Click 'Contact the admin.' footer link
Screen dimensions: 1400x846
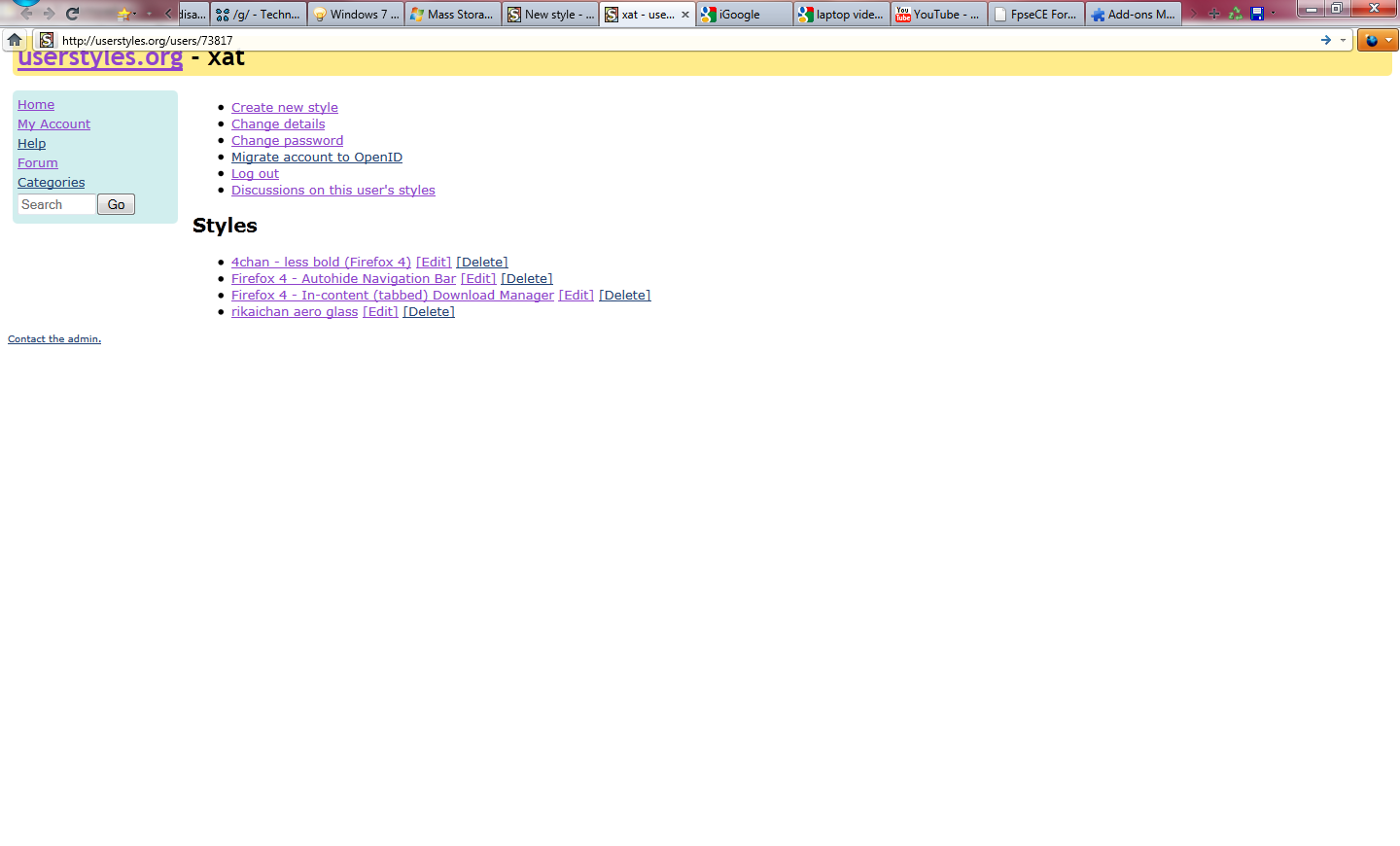(x=54, y=339)
